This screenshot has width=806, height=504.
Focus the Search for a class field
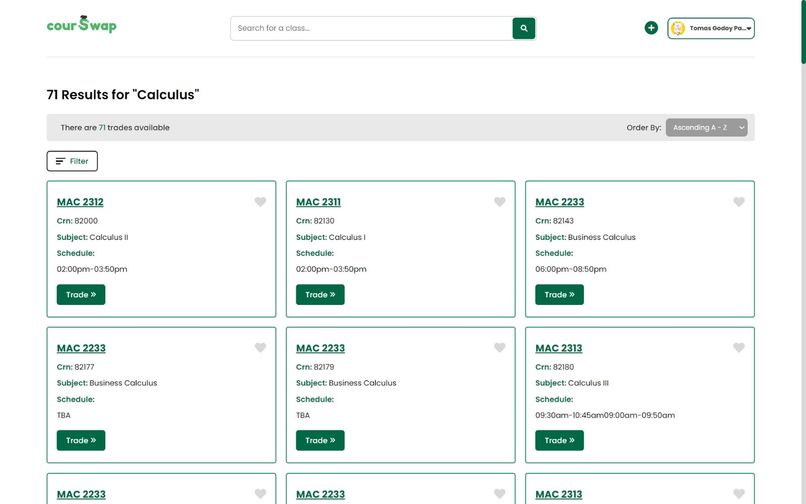pos(371,28)
